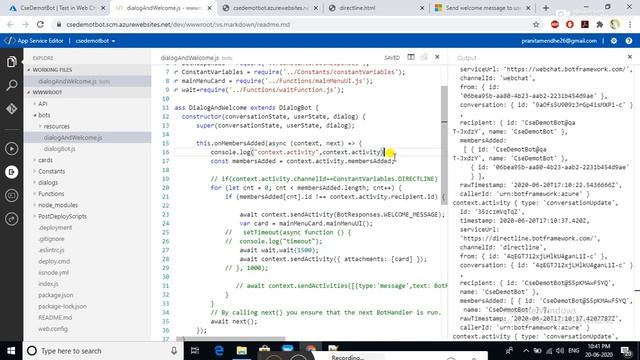
Task: Open the web.config file
Action: click(x=53, y=329)
